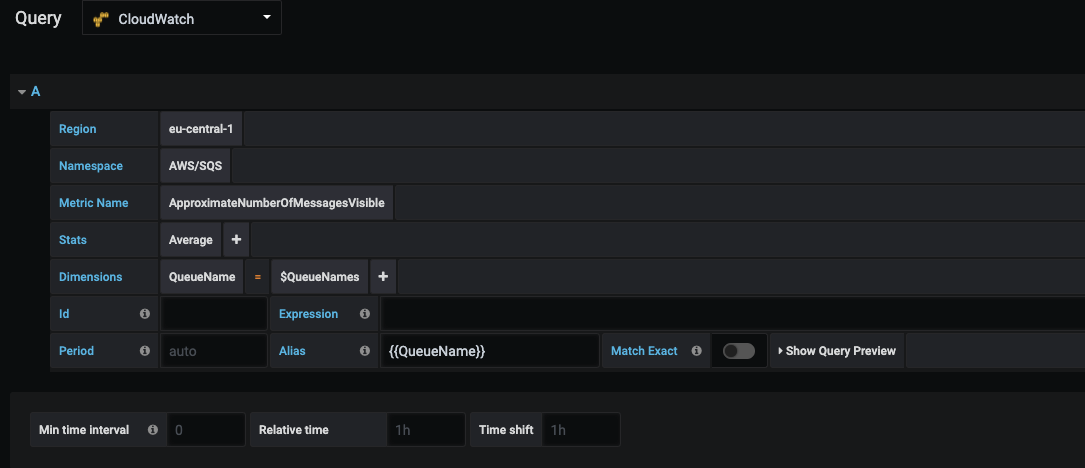Click the ApproximateNumberOfMessagesVisible metric name

(x=277, y=203)
